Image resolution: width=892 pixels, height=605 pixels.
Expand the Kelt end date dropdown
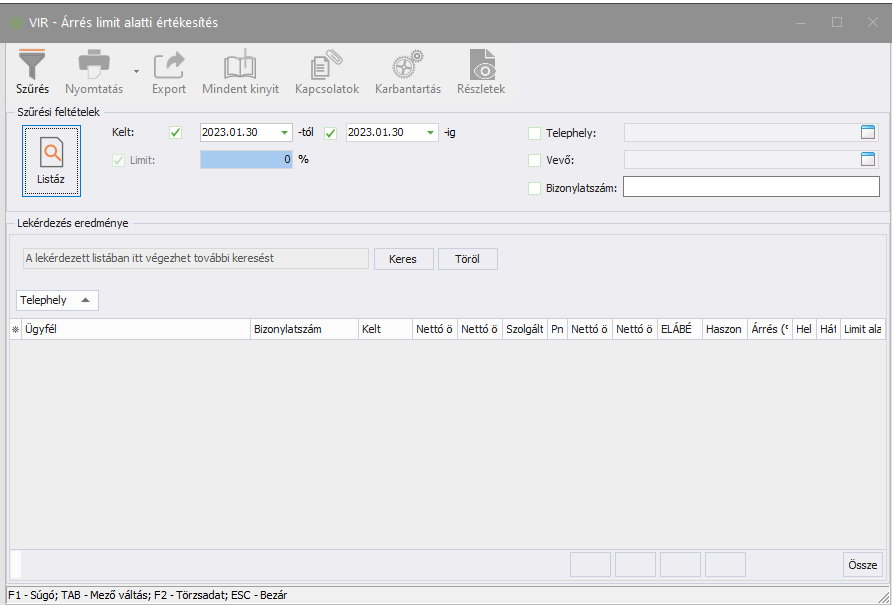coord(430,133)
